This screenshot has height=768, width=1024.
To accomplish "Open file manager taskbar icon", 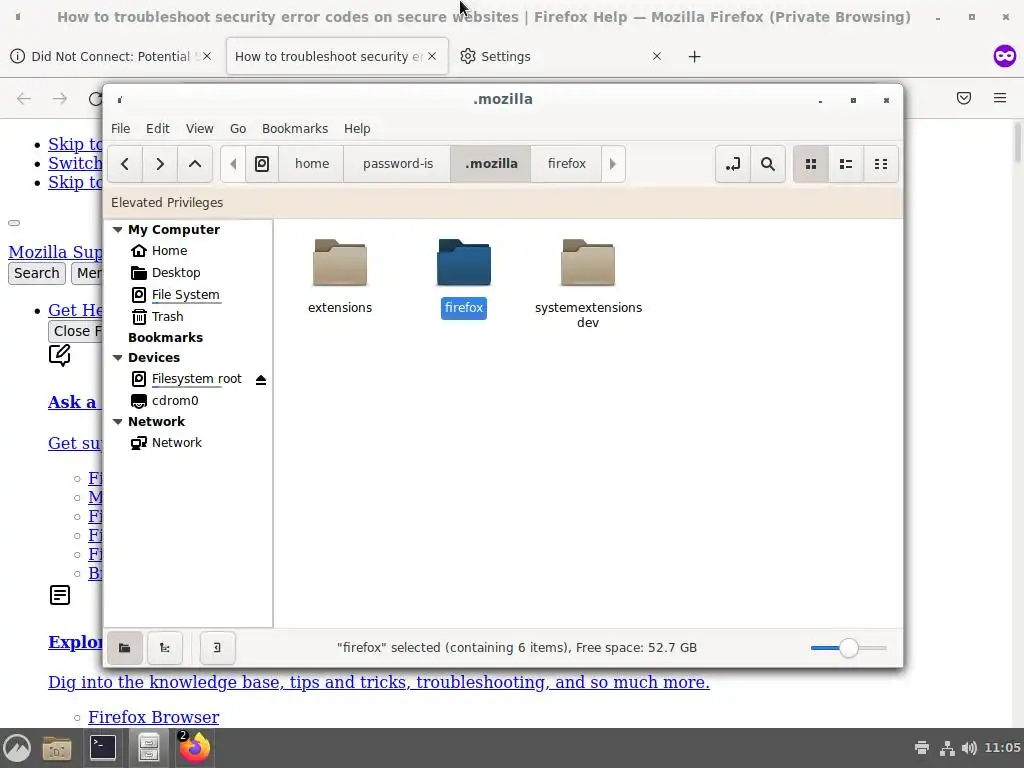I will (x=149, y=748).
